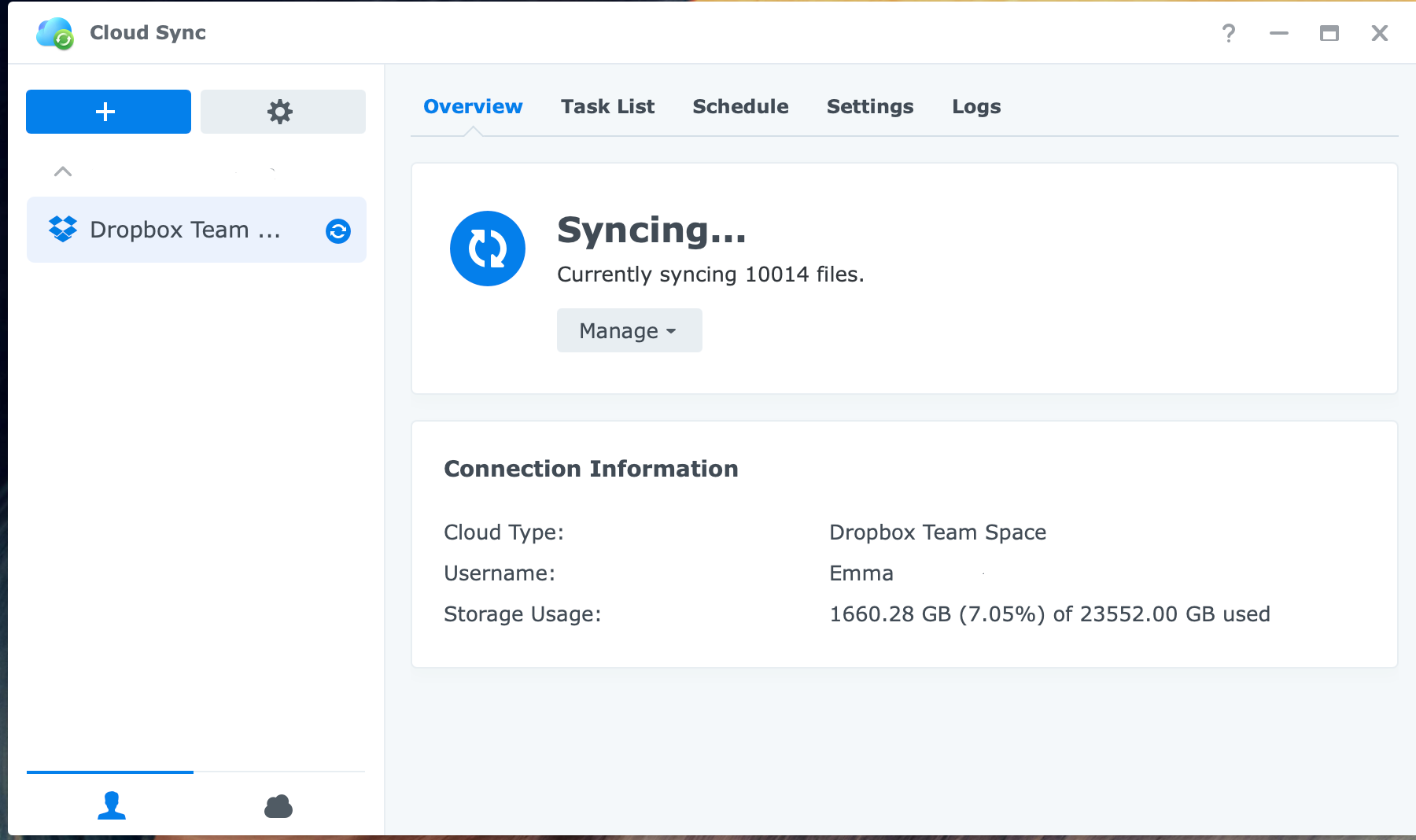Click the Dropbox logo icon in sidebar

tap(63, 229)
